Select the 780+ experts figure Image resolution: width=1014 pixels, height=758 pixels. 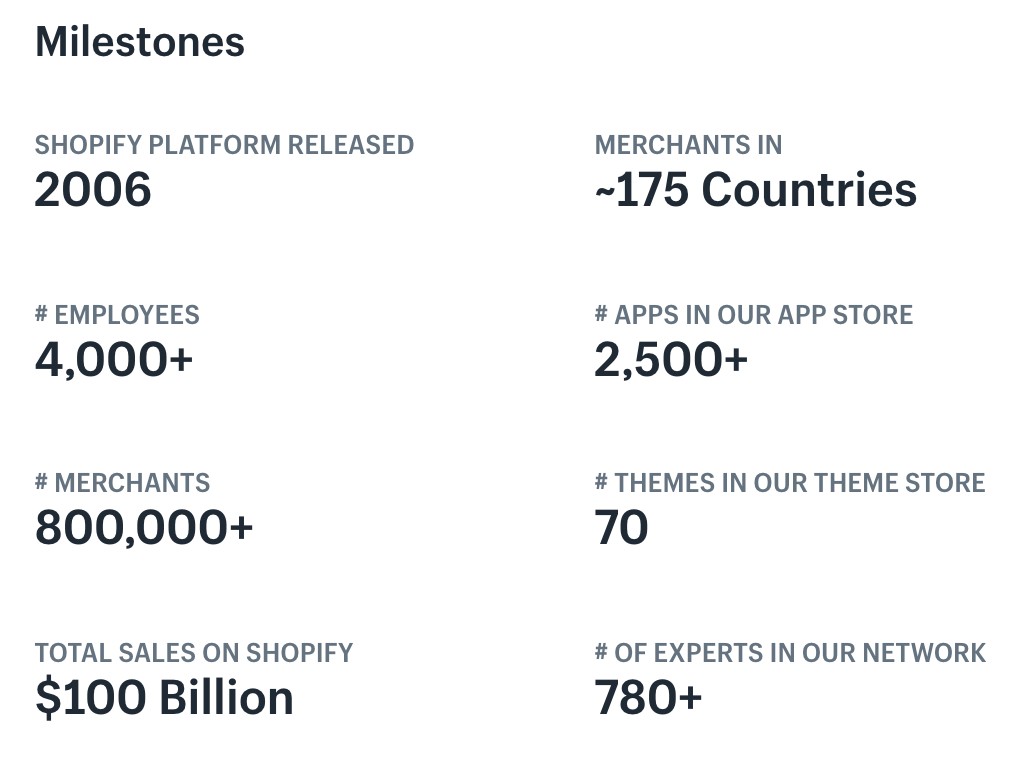click(648, 698)
